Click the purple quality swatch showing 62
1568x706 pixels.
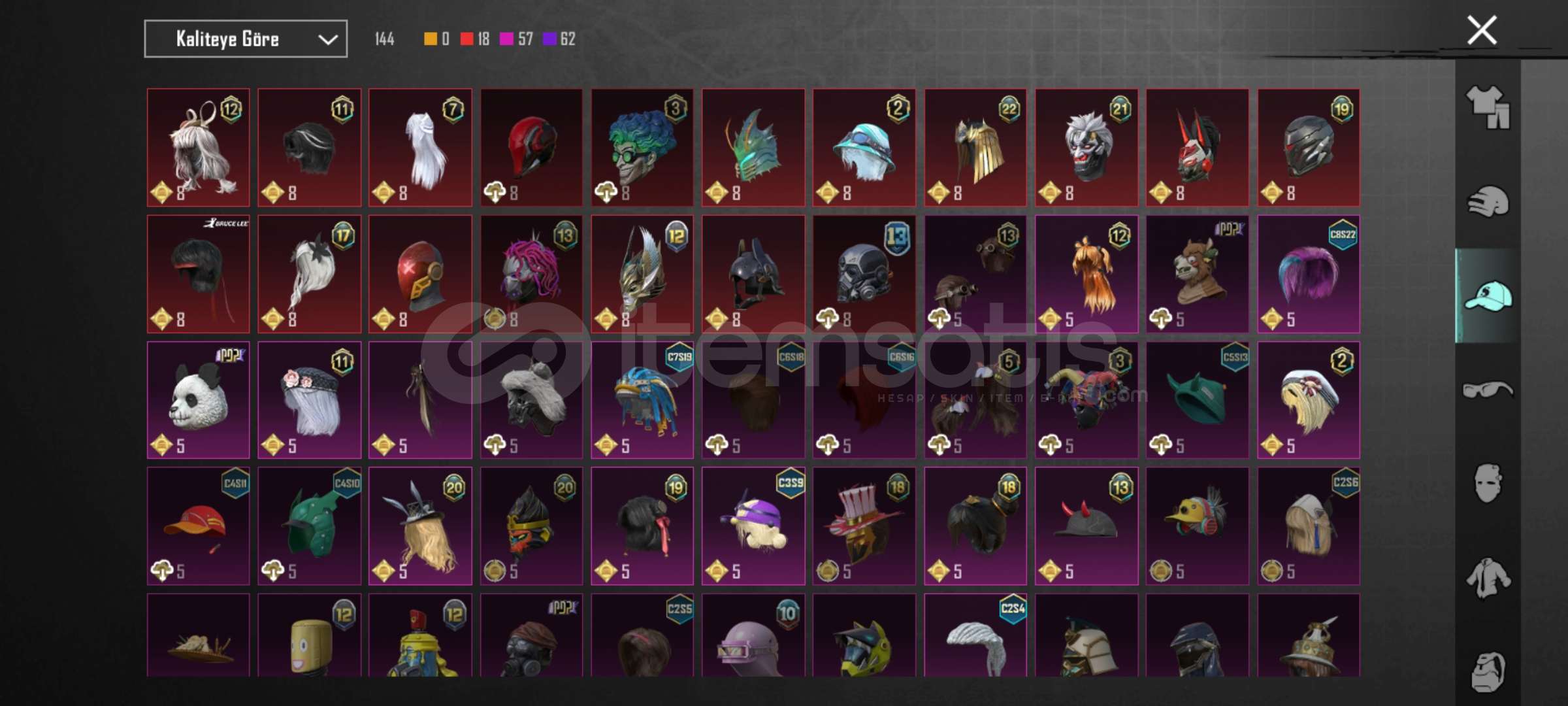point(549,39)
